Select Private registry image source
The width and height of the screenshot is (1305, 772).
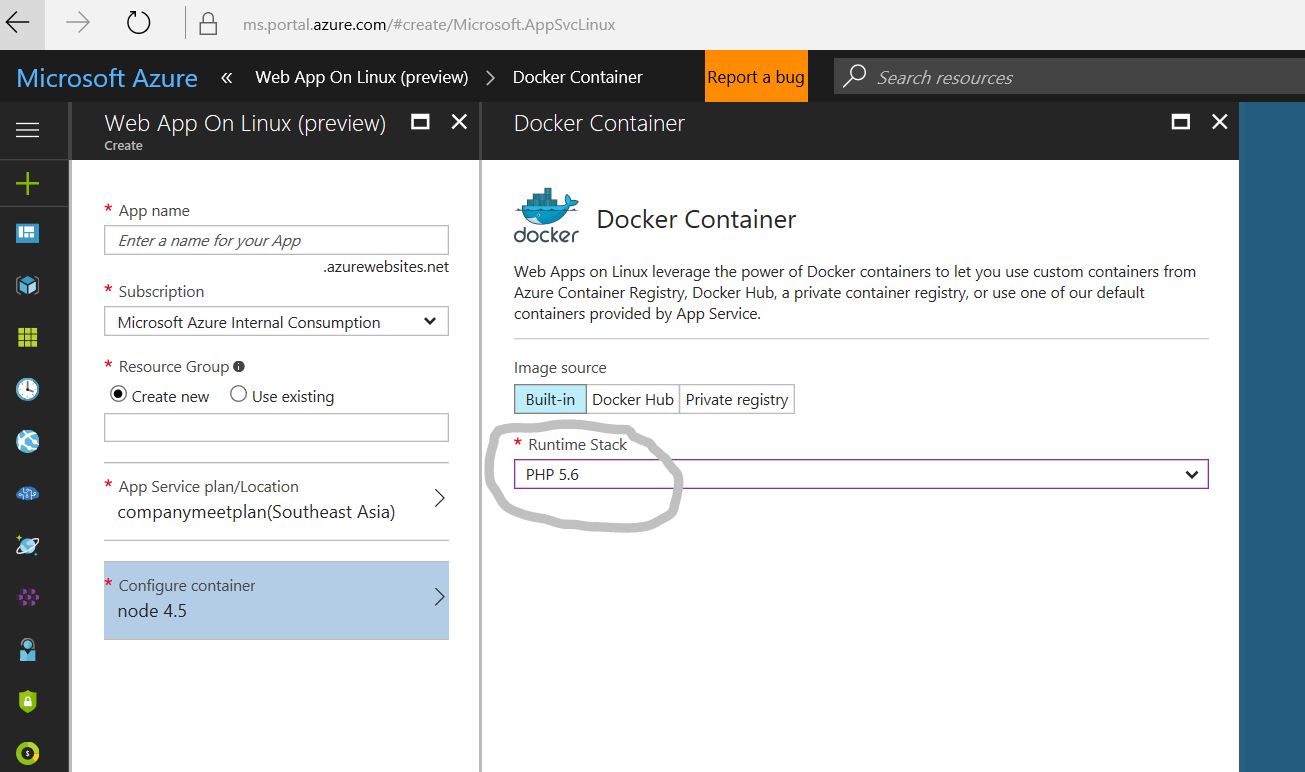pos(737,399)
